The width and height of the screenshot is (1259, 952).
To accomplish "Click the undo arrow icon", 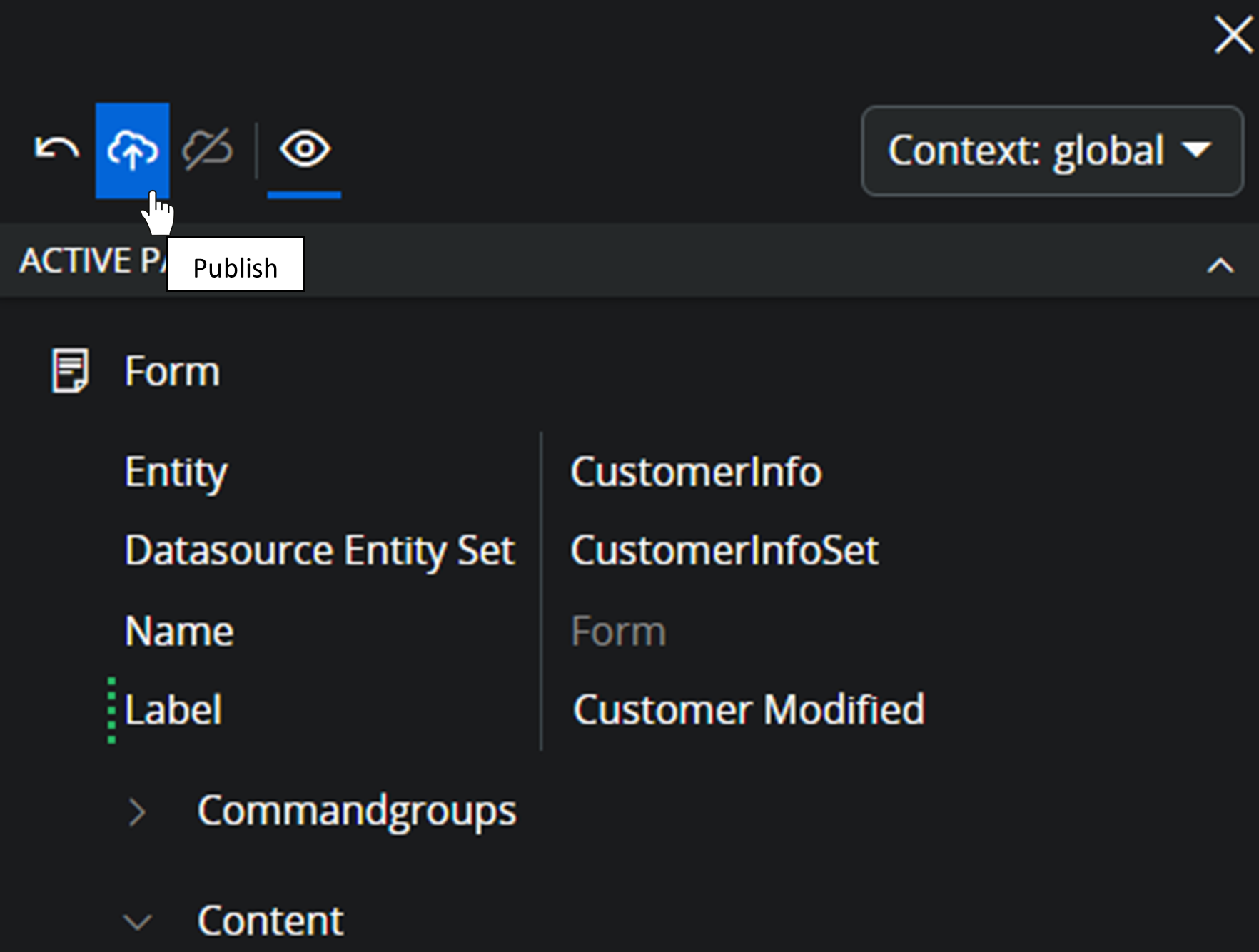I will tap(56, 149).
